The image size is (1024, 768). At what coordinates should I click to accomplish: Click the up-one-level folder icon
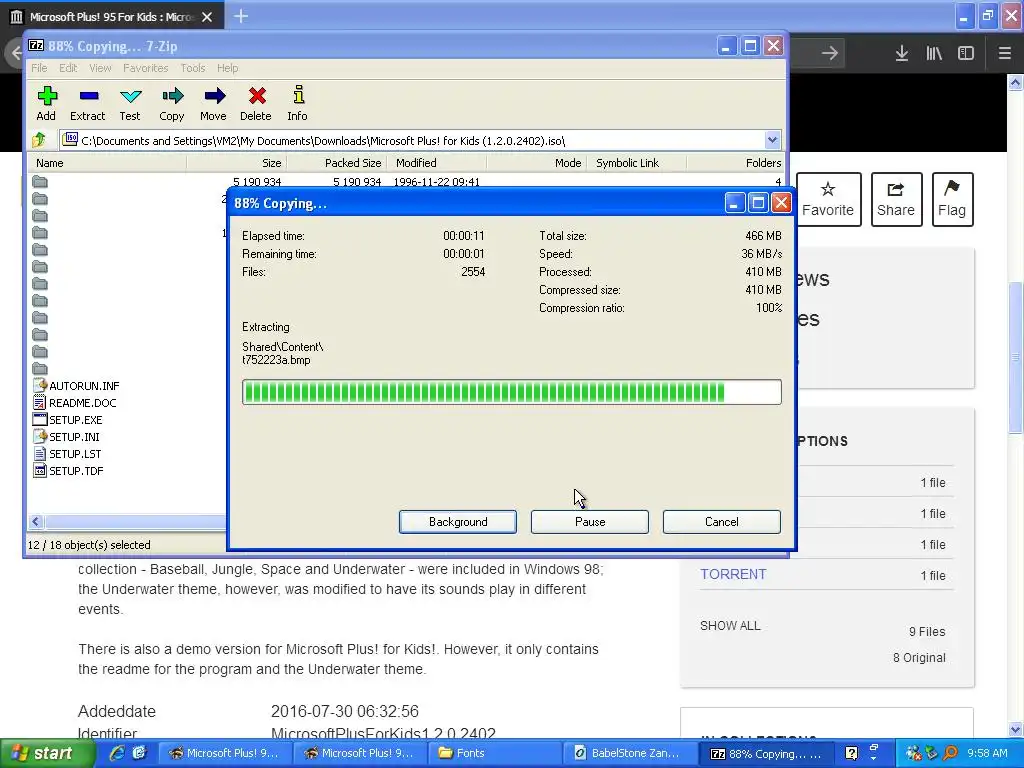pyautogui.click(x=39, y=140)
